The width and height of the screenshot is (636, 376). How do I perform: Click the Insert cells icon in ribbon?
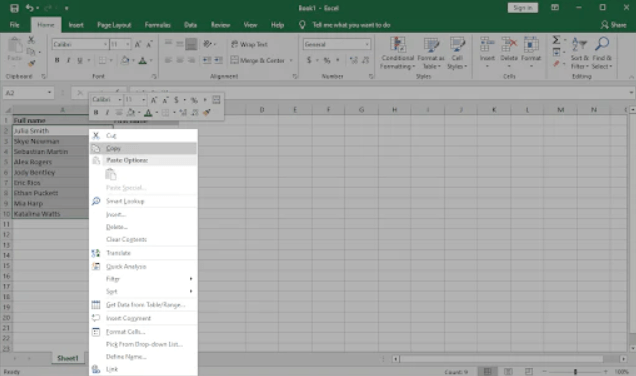[487, 44]
